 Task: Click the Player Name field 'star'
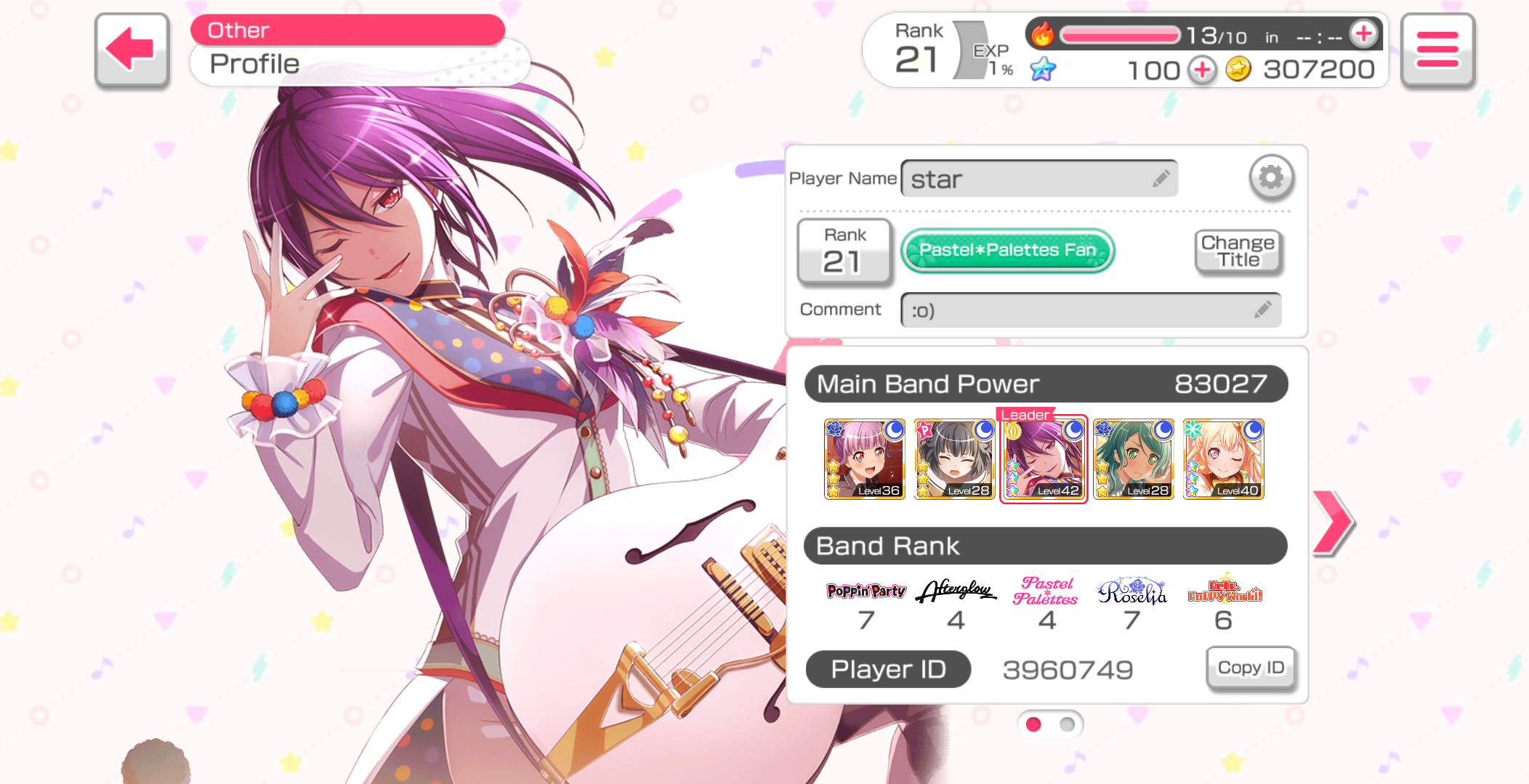tap(1039, 179)
